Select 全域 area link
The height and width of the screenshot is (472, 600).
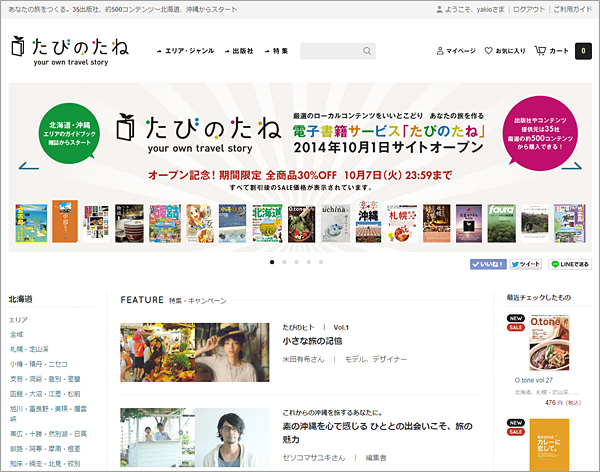16,334
